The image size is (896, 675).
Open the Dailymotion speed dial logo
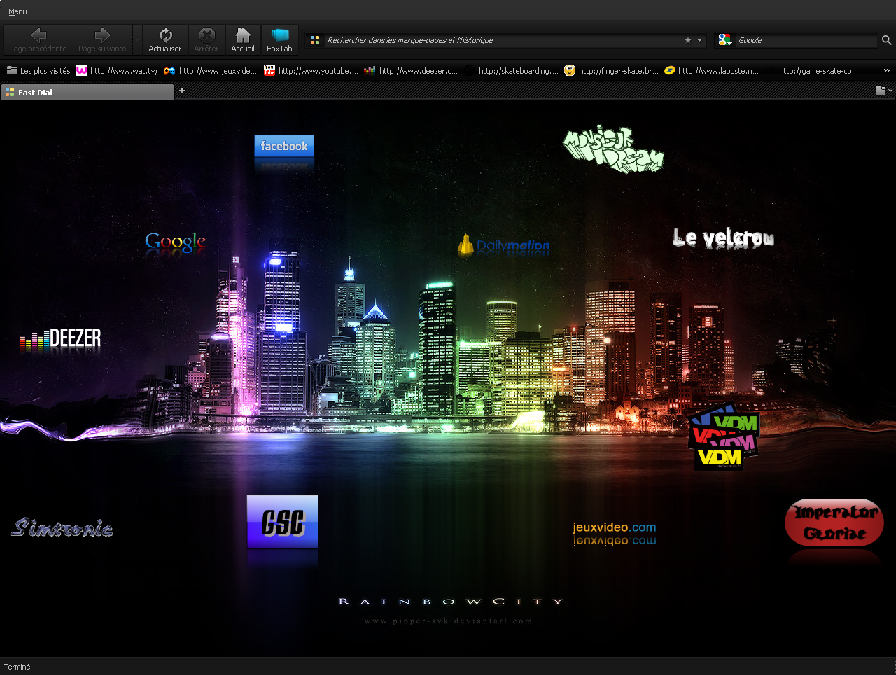click(x=503, y=245)
